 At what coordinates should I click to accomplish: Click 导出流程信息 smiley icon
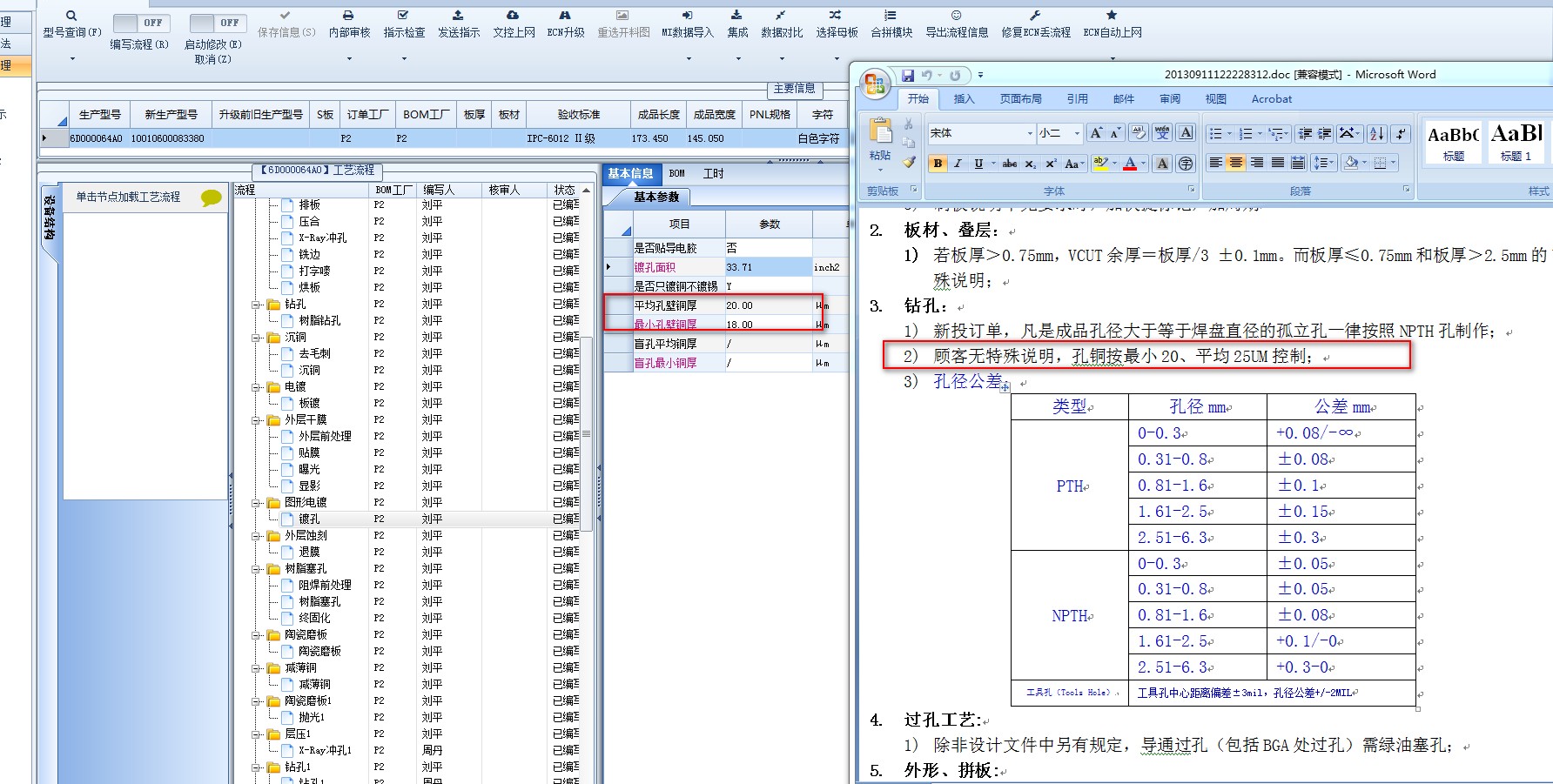tap(957, 16)
